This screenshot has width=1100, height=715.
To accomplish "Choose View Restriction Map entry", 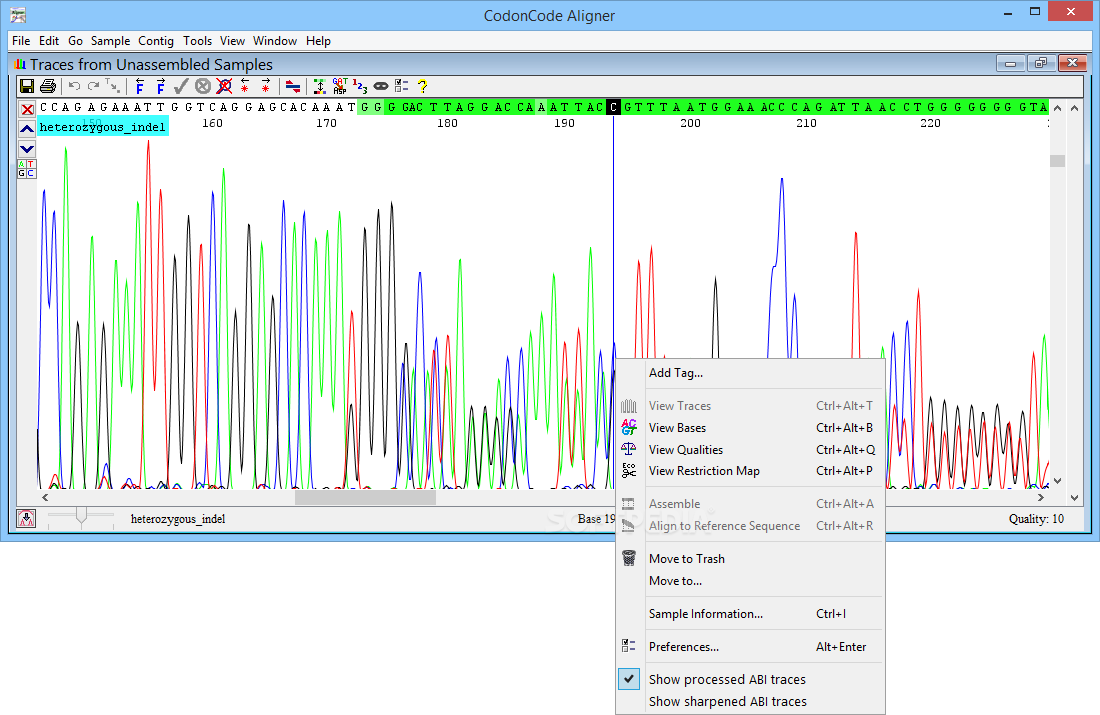I will [x=751, y=471].
